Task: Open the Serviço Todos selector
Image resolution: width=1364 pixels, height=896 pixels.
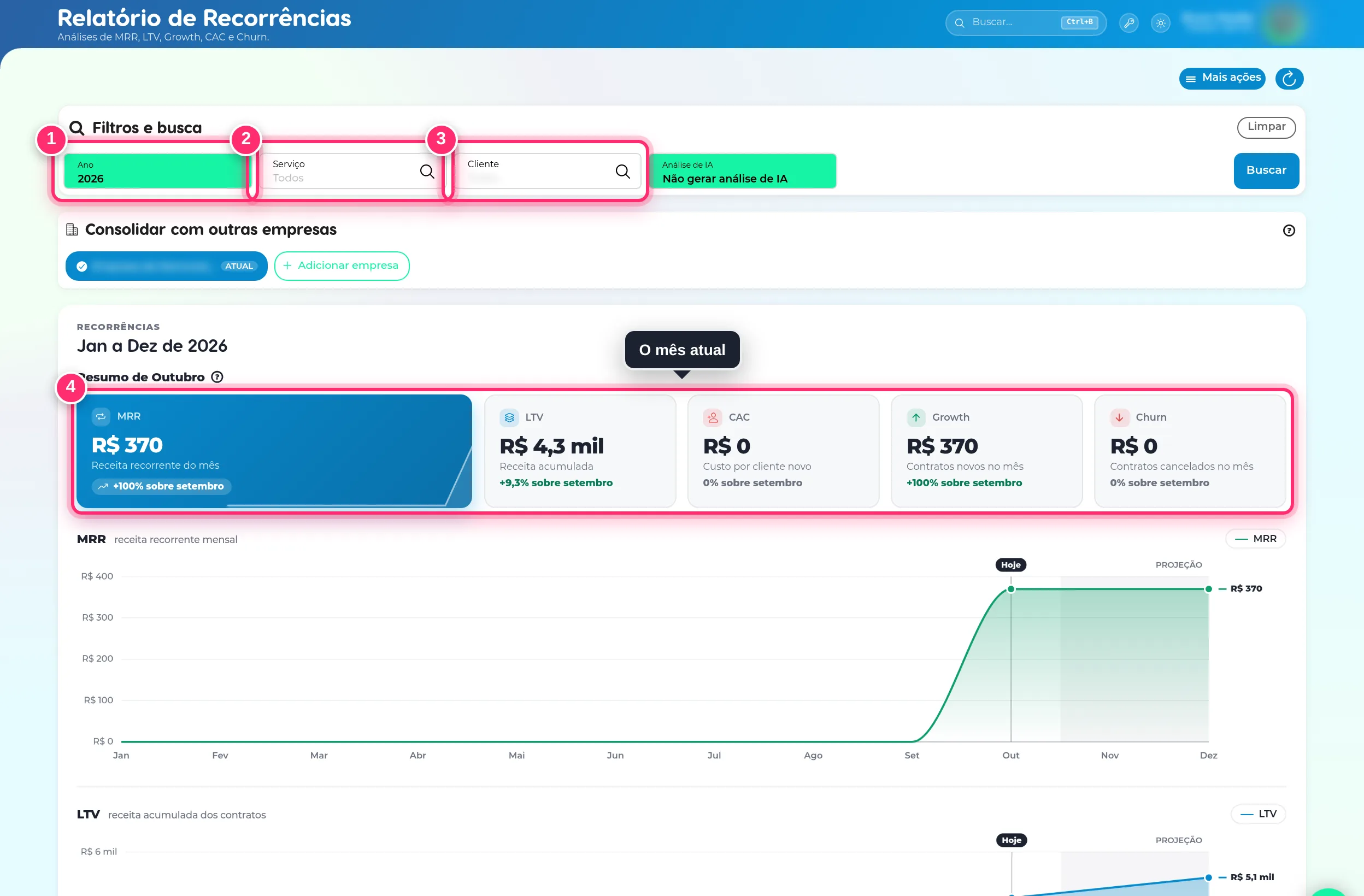Action: (352, 172)
